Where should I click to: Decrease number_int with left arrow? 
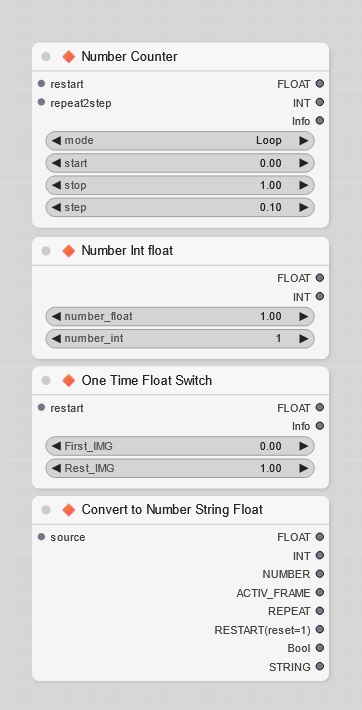(56, 338)
